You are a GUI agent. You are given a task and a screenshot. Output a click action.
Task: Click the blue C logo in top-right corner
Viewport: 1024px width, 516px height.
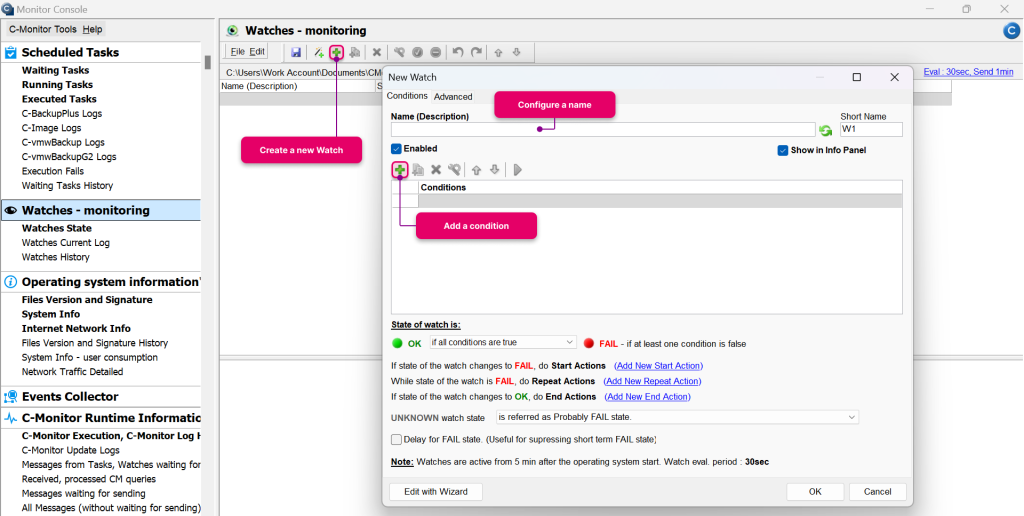tap(1010, 31)
